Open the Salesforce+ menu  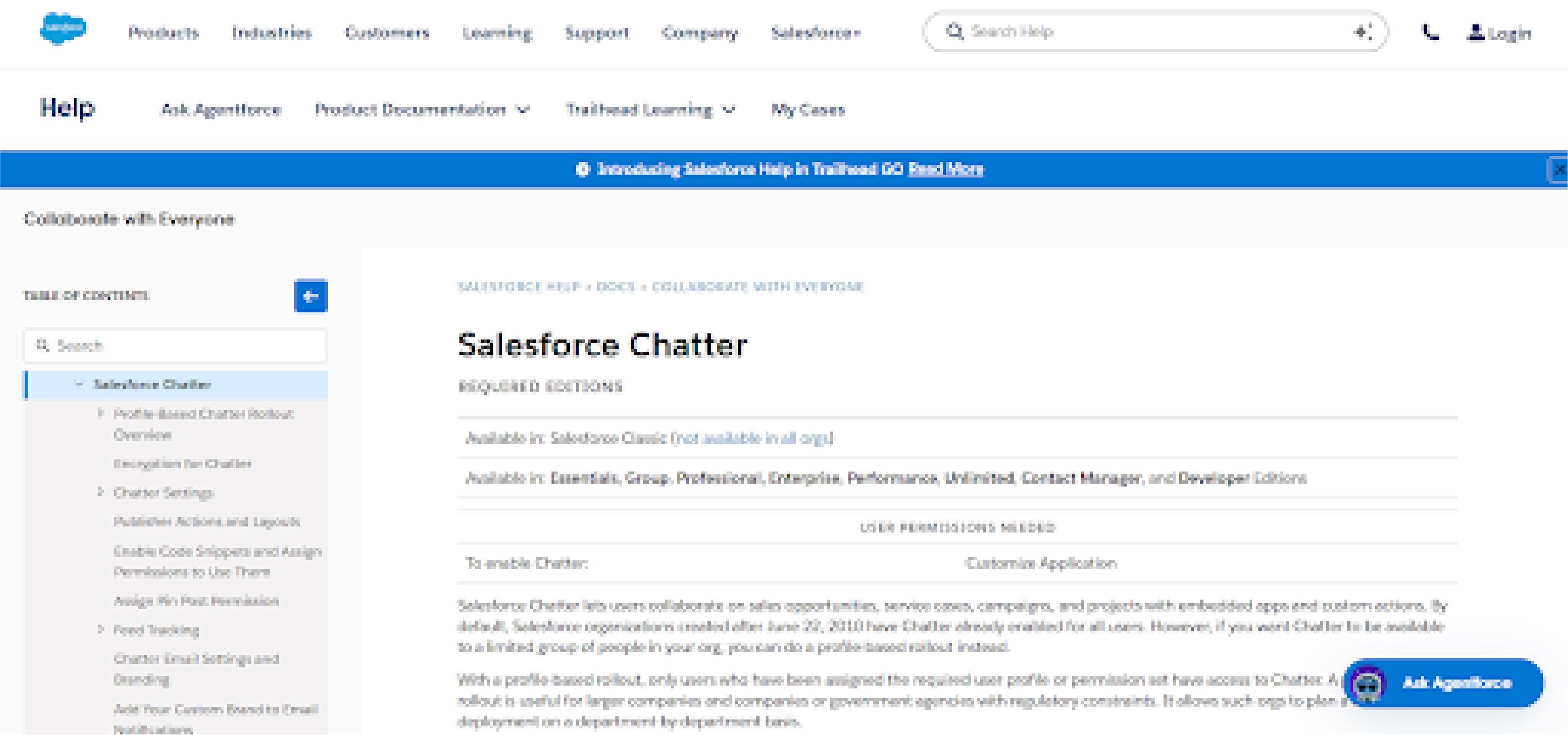tap(816, 32)
